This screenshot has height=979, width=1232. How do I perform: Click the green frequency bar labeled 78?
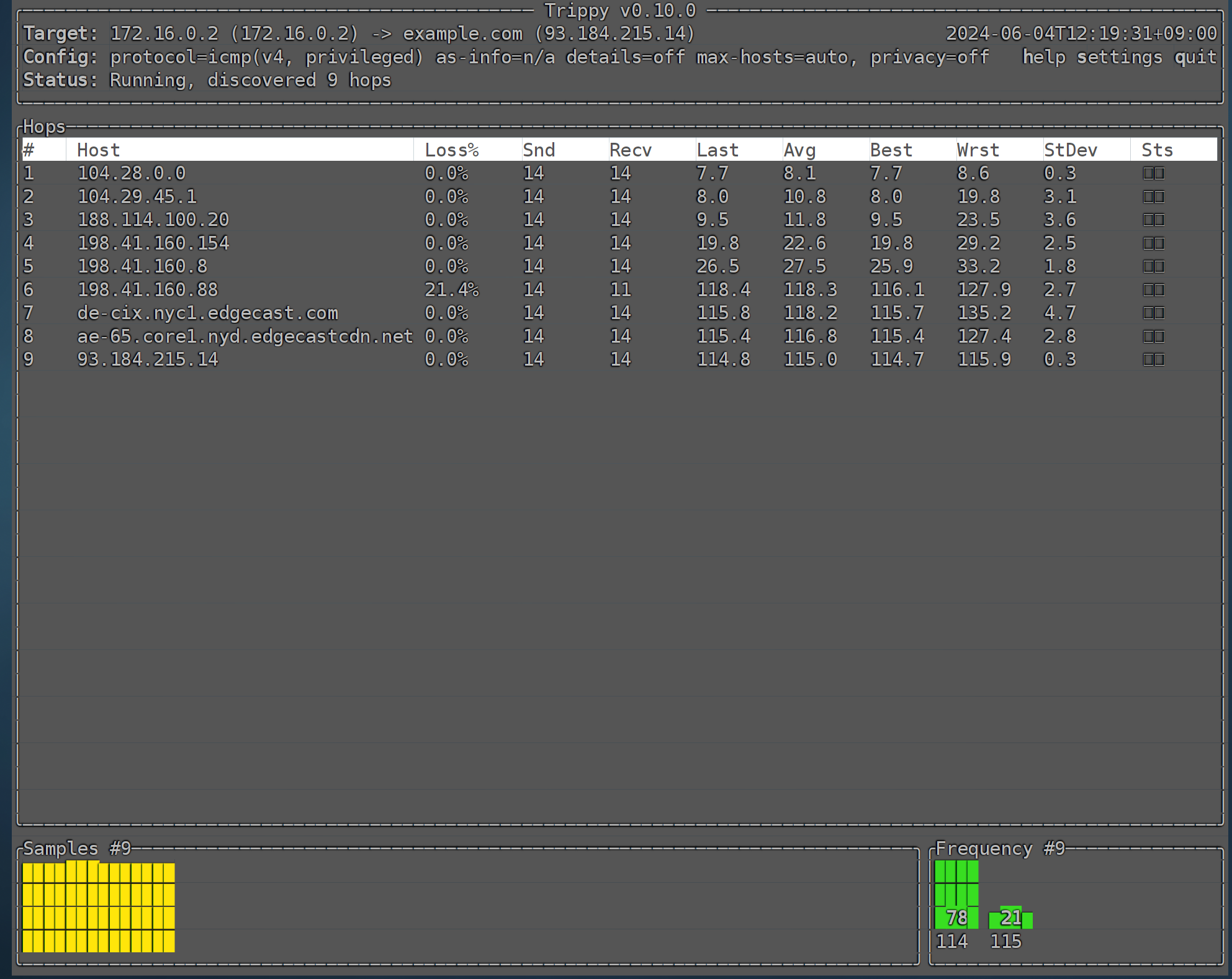(x=956, y=895)
